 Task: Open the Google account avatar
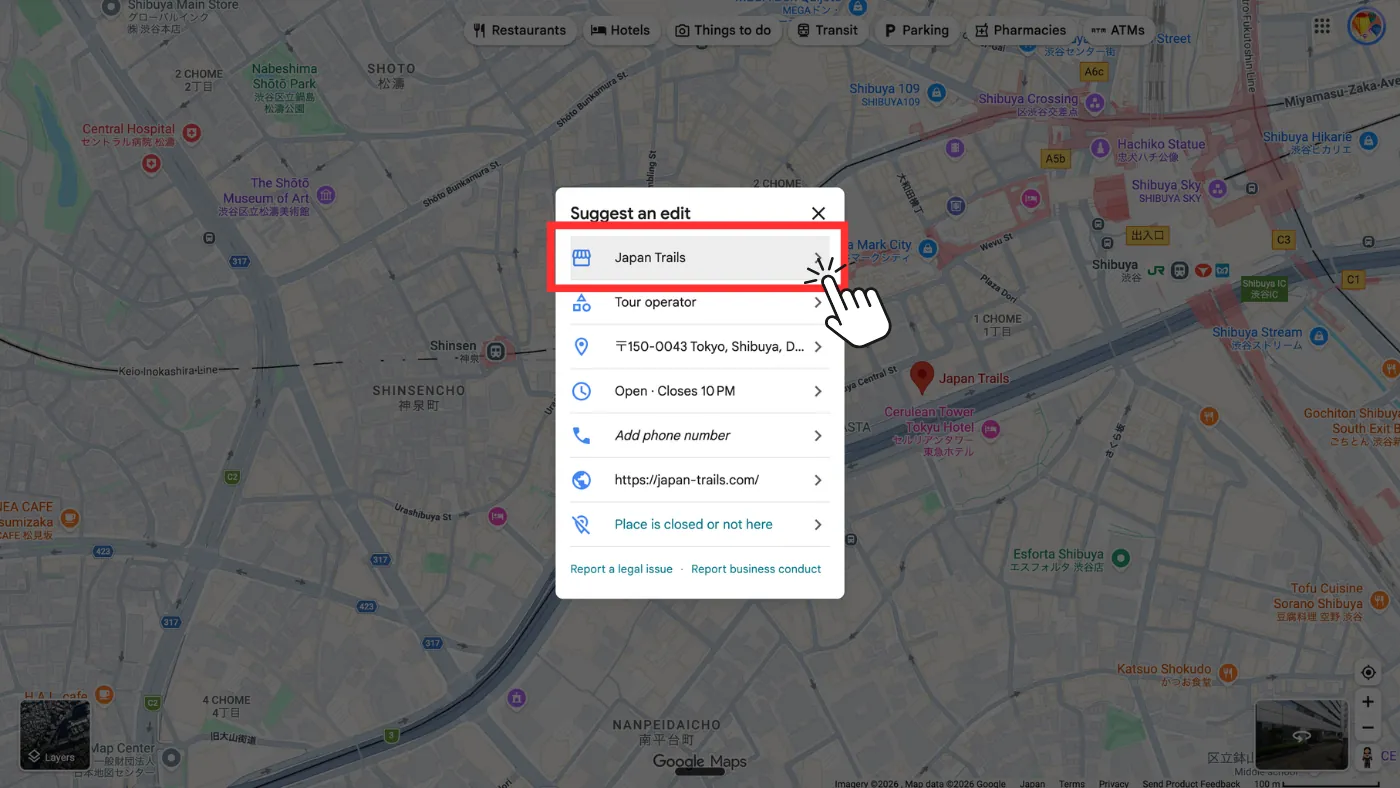[1365, 26]
